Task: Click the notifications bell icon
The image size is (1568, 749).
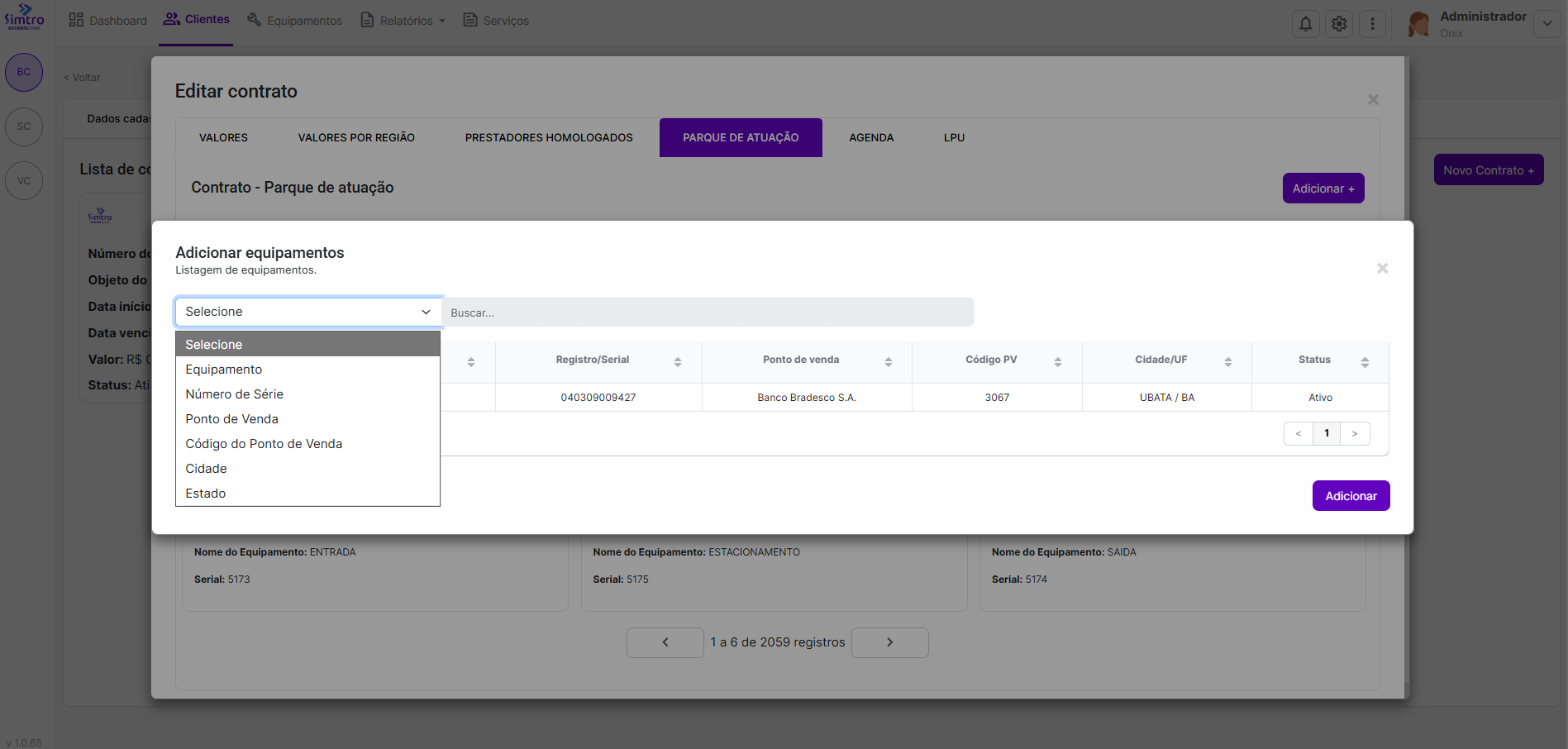Action: (x=1305, y=24)
